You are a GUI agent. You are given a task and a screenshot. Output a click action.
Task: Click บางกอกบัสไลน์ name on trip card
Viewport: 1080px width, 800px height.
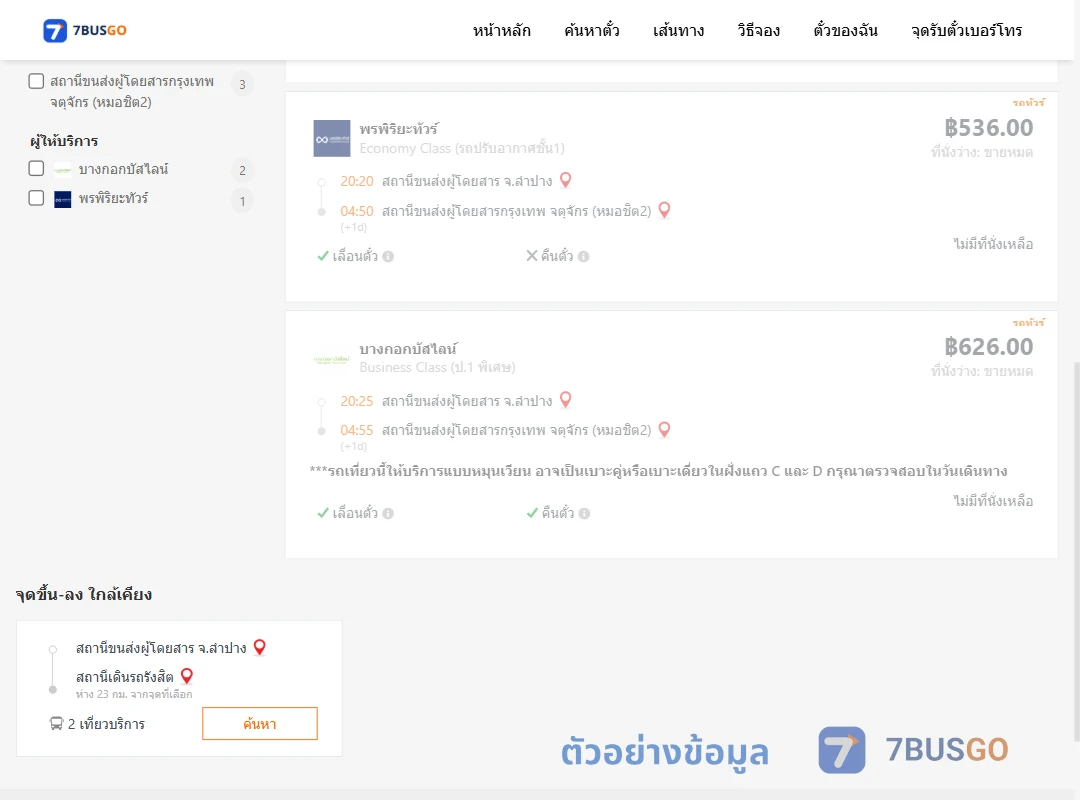point(408,349)
